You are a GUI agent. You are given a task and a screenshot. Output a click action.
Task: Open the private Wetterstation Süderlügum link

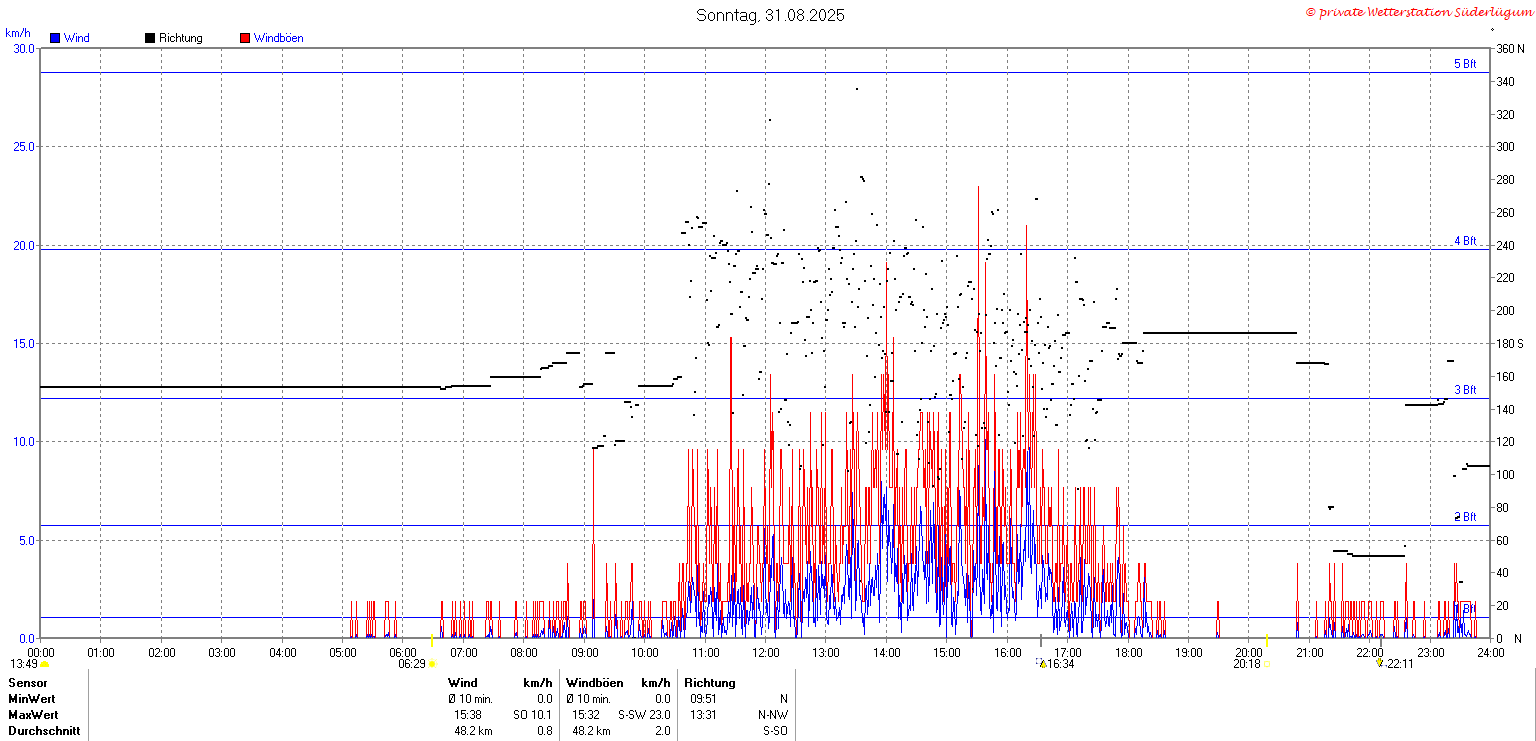click(x=1418, y=12)
